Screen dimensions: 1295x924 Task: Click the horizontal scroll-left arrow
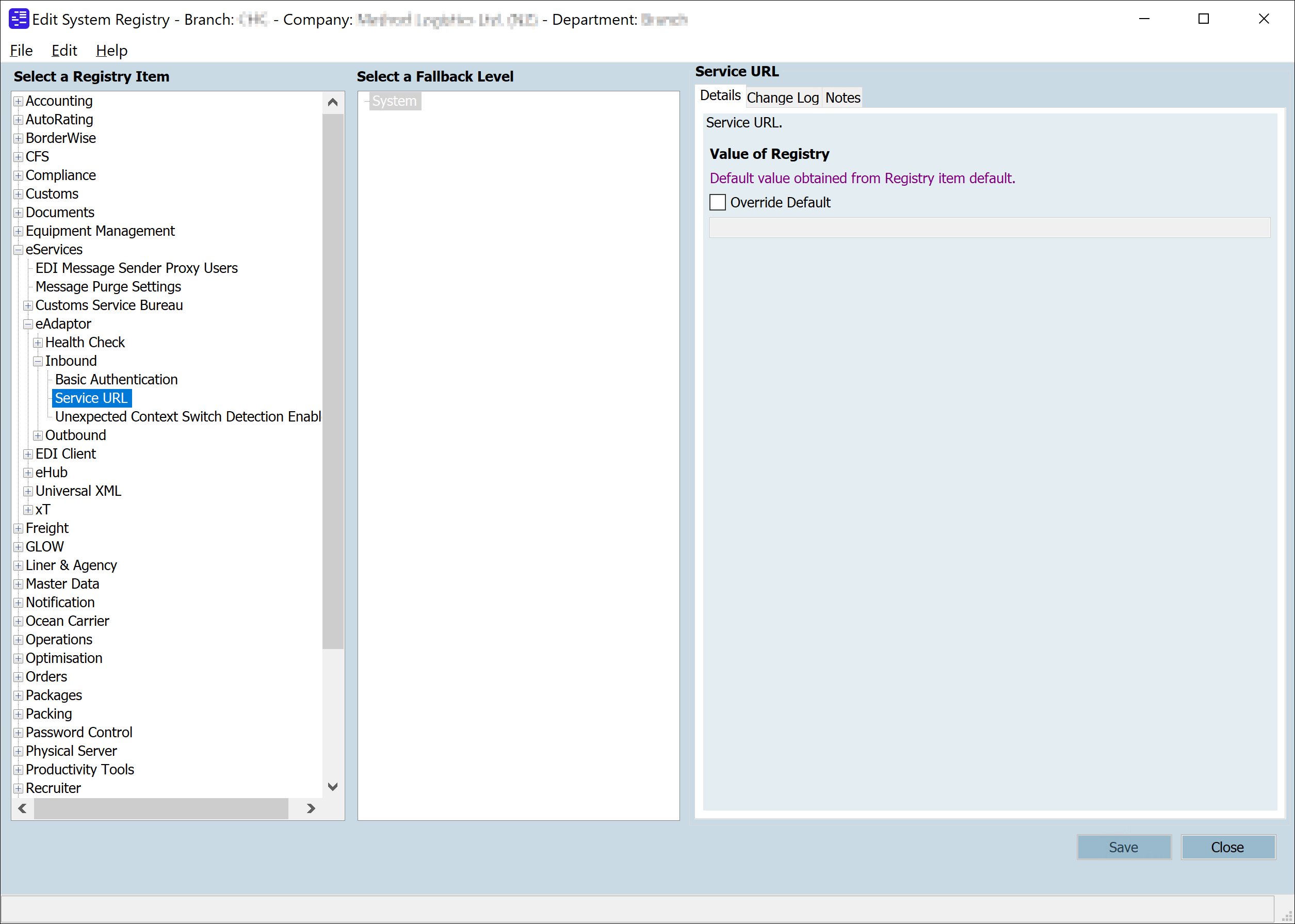click(22, 808)
